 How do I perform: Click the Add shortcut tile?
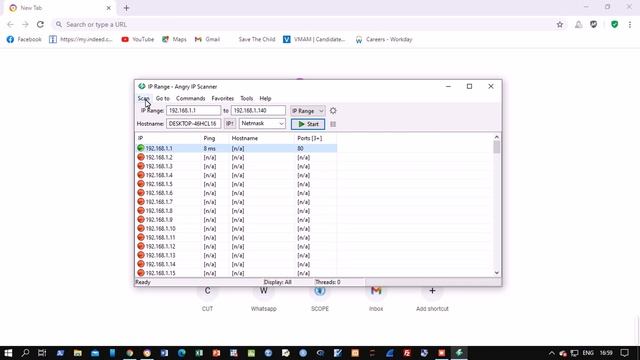pyautogui.click(x=432, y=299)
